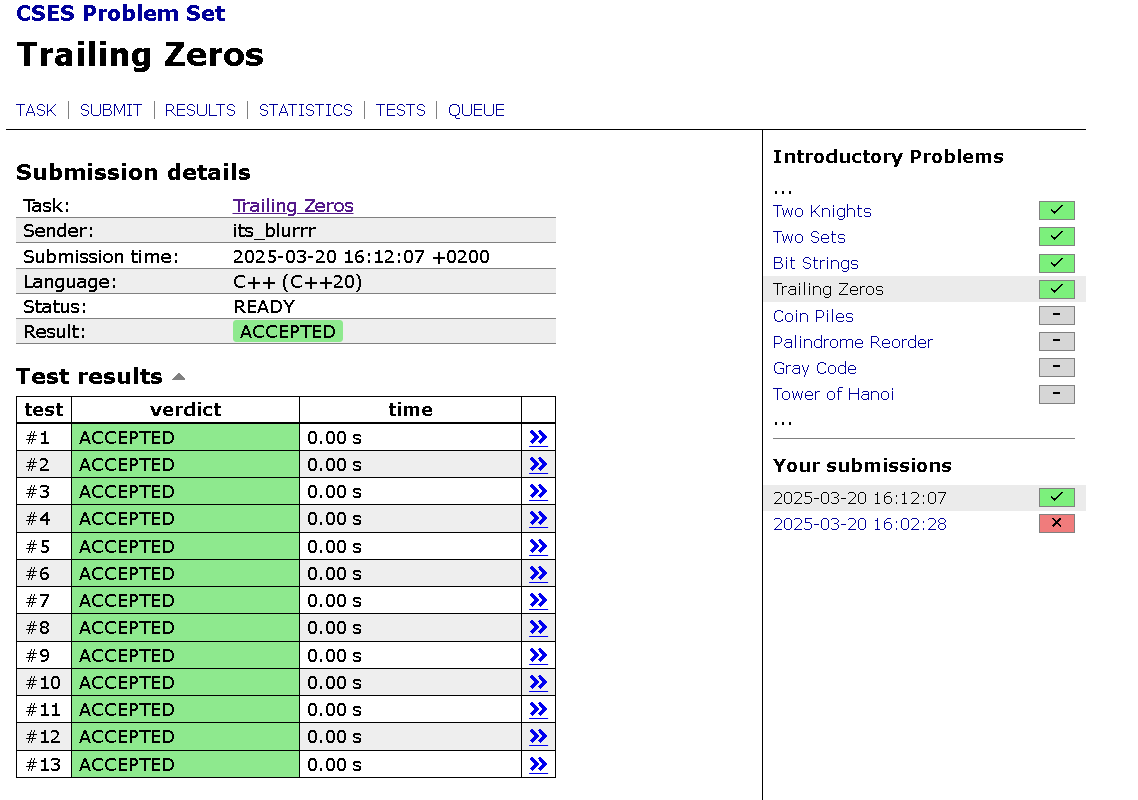Open the Two Sets problem
Image resolution: width=1138 pixels, height=800 pixels.
tap(809, 237)
